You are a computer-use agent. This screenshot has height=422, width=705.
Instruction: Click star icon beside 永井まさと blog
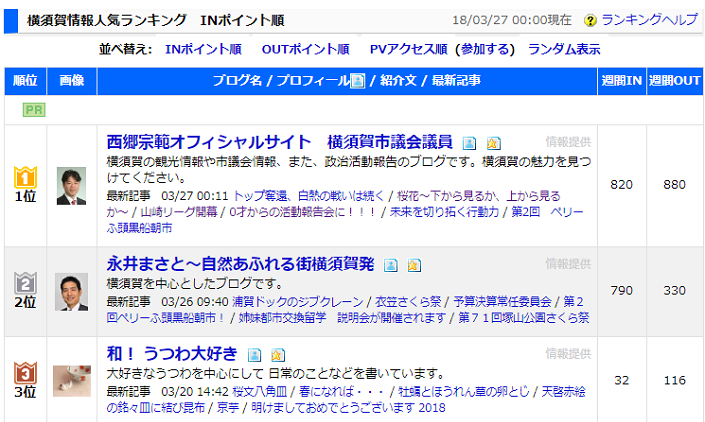click(x=414, y=266)
